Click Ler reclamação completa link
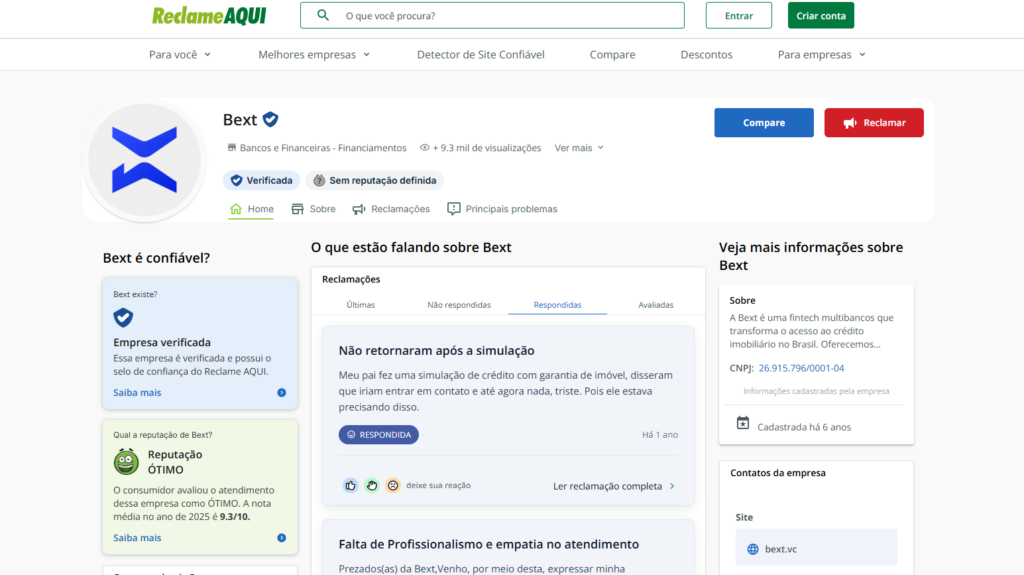The width and height of the screenshot is (1024, 575). tap(607, 486)
